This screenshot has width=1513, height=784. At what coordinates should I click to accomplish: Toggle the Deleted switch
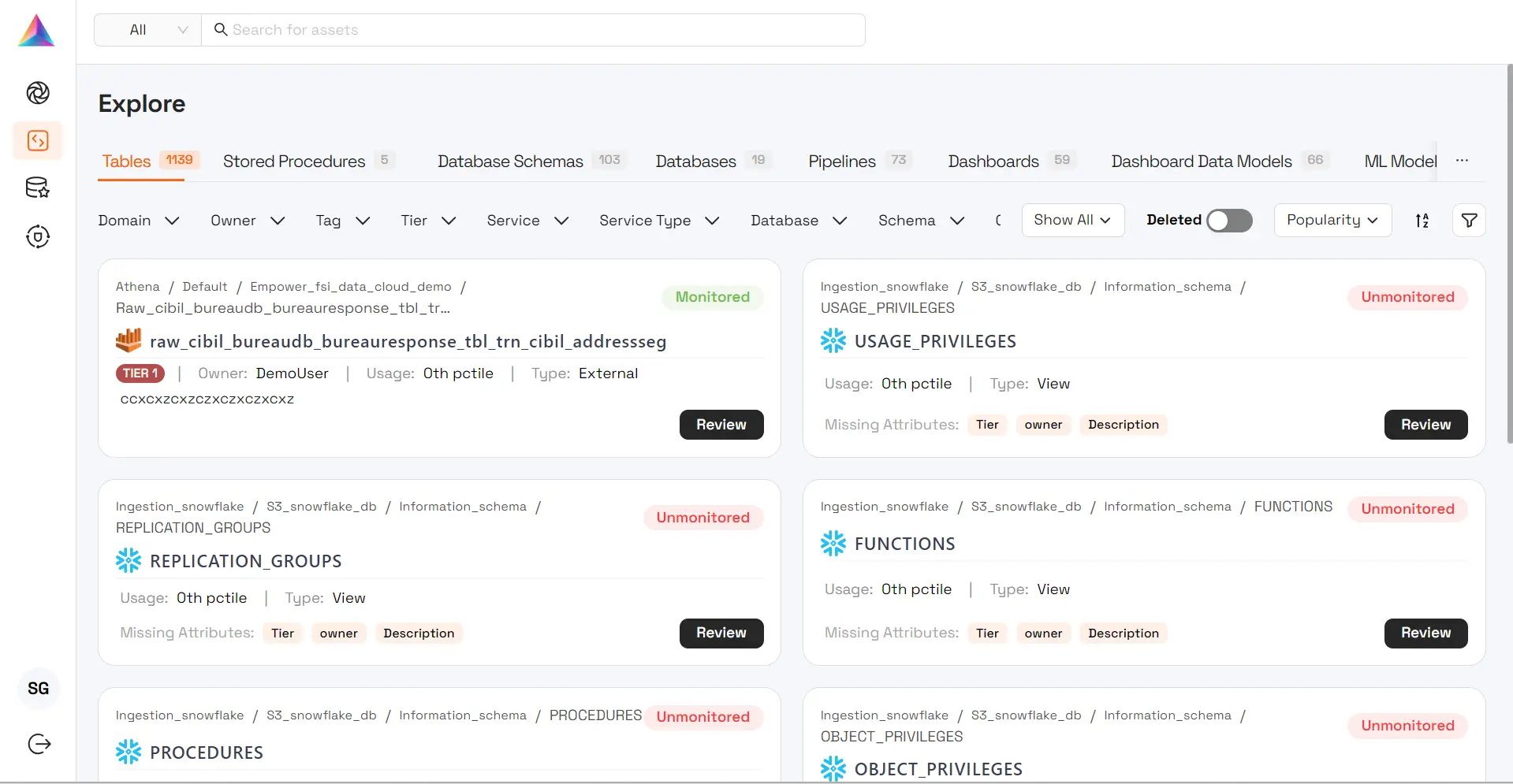pyautogui.click(x=1229, y=221)
